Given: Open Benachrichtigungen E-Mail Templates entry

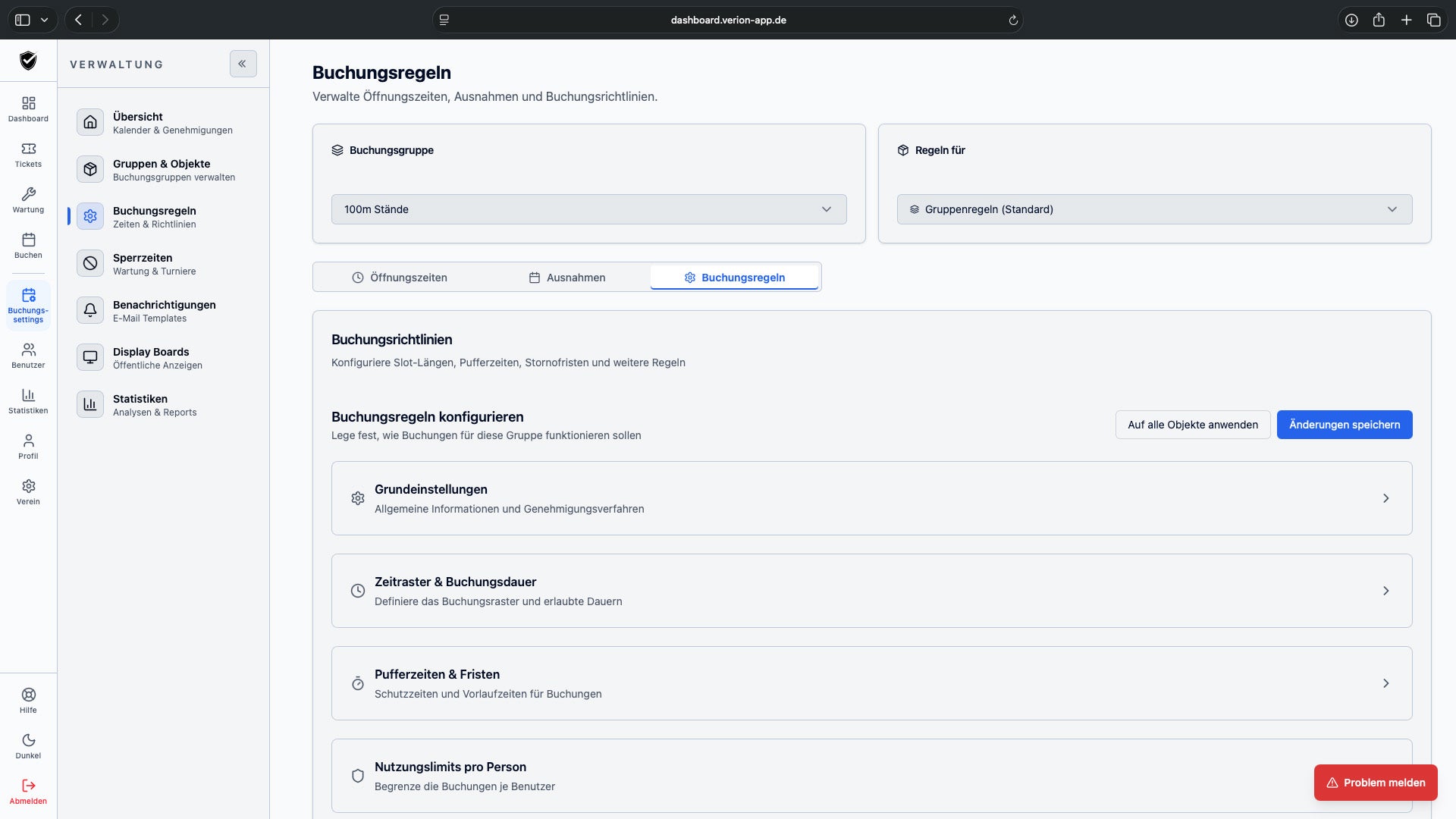Looking at the screenshot, I should (163, 310).
